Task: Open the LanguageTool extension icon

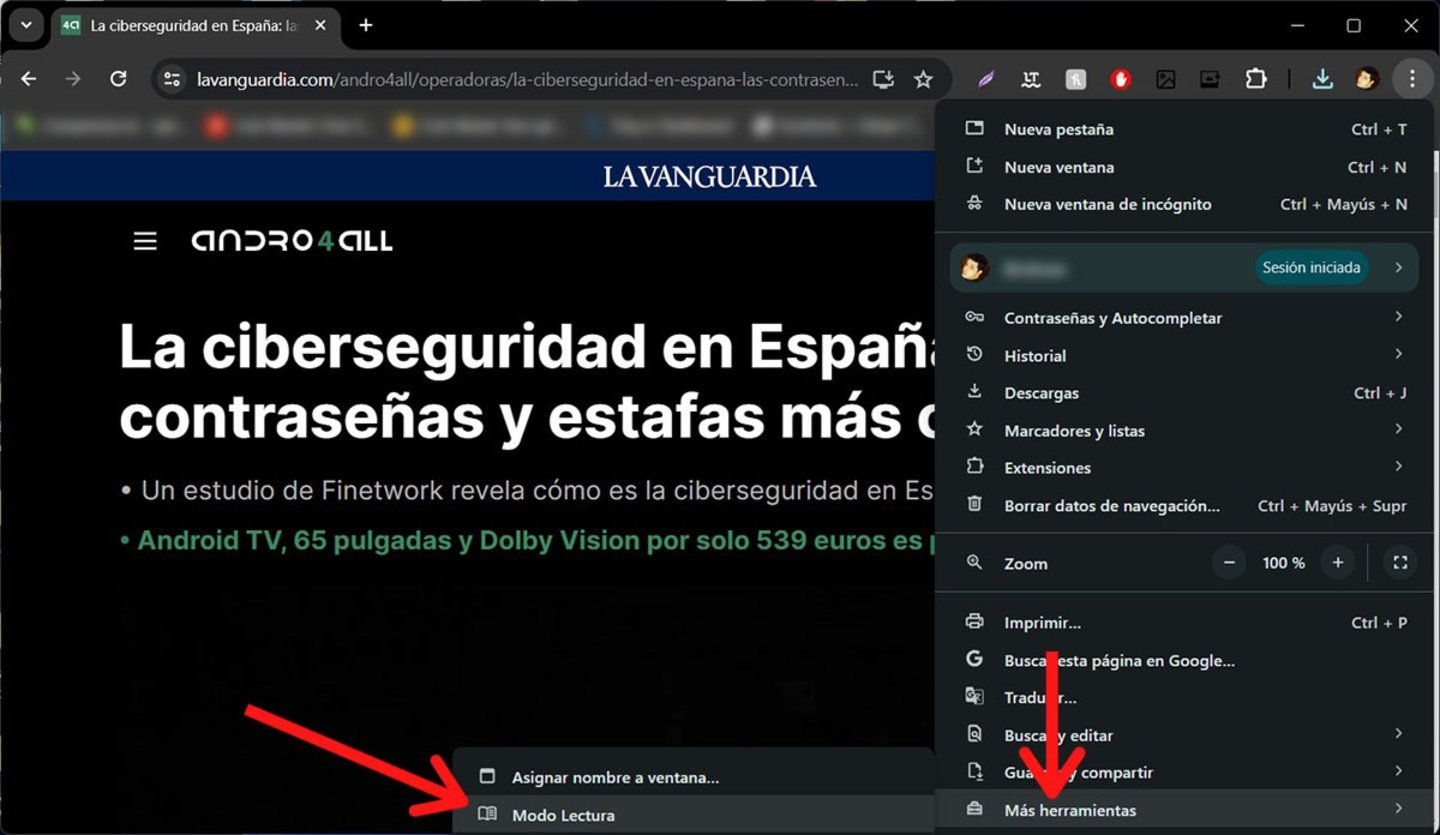Action: (1031, 80)
